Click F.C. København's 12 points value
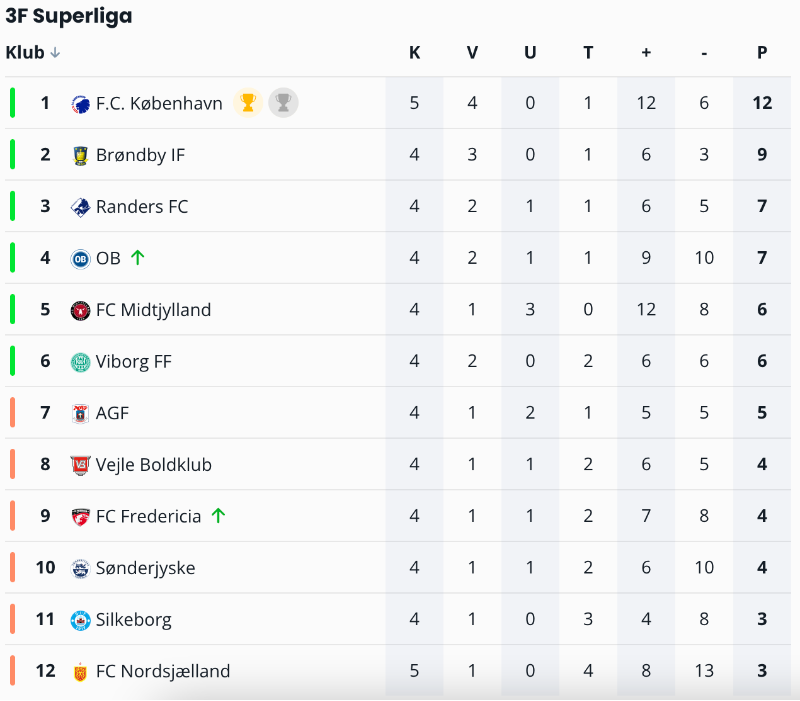 pyautogui.click(x=762, y=103)
